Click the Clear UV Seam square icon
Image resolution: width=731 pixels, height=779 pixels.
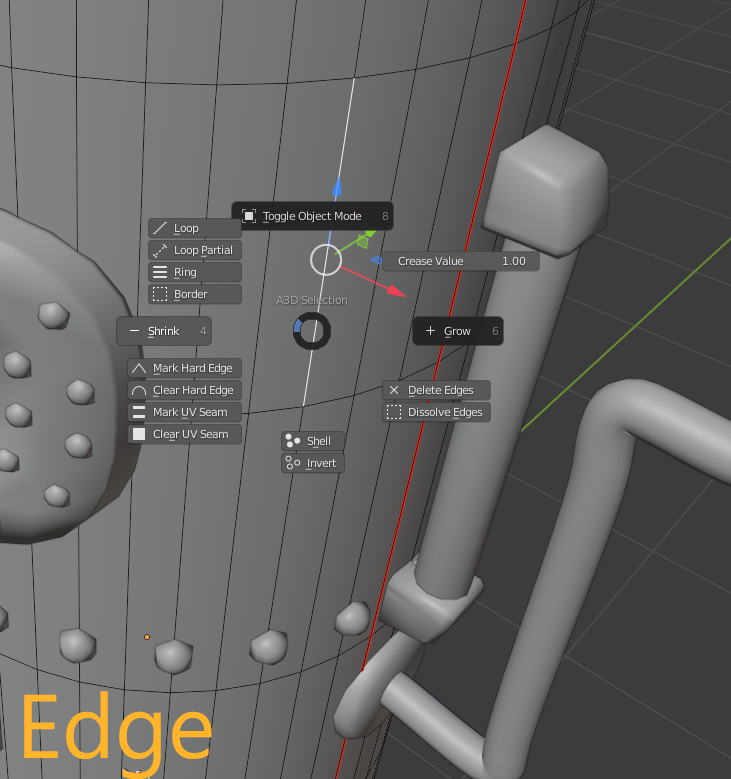pyautogui.click(x=139, y=434)
